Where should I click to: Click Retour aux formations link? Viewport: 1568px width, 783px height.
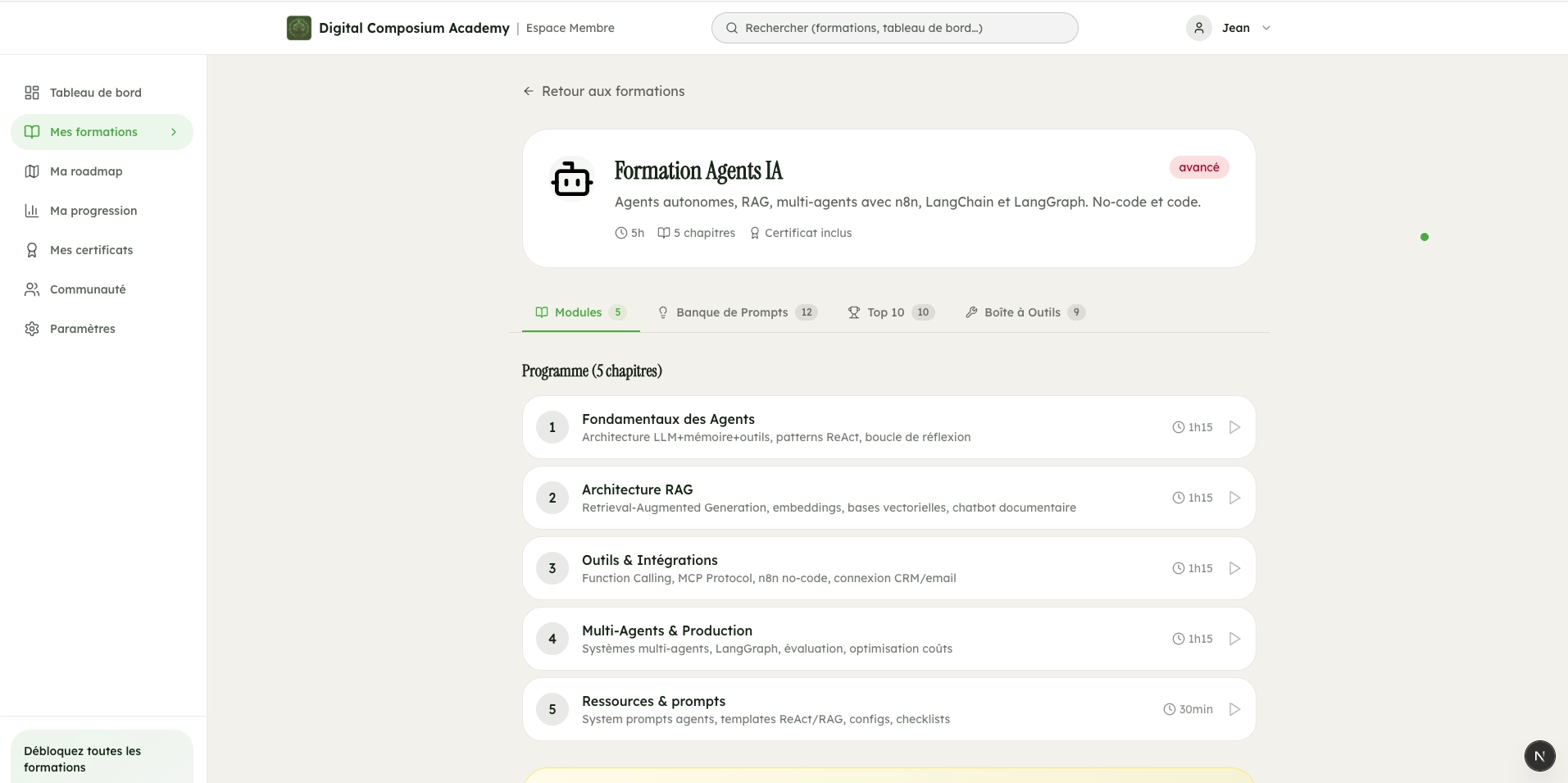603,91
